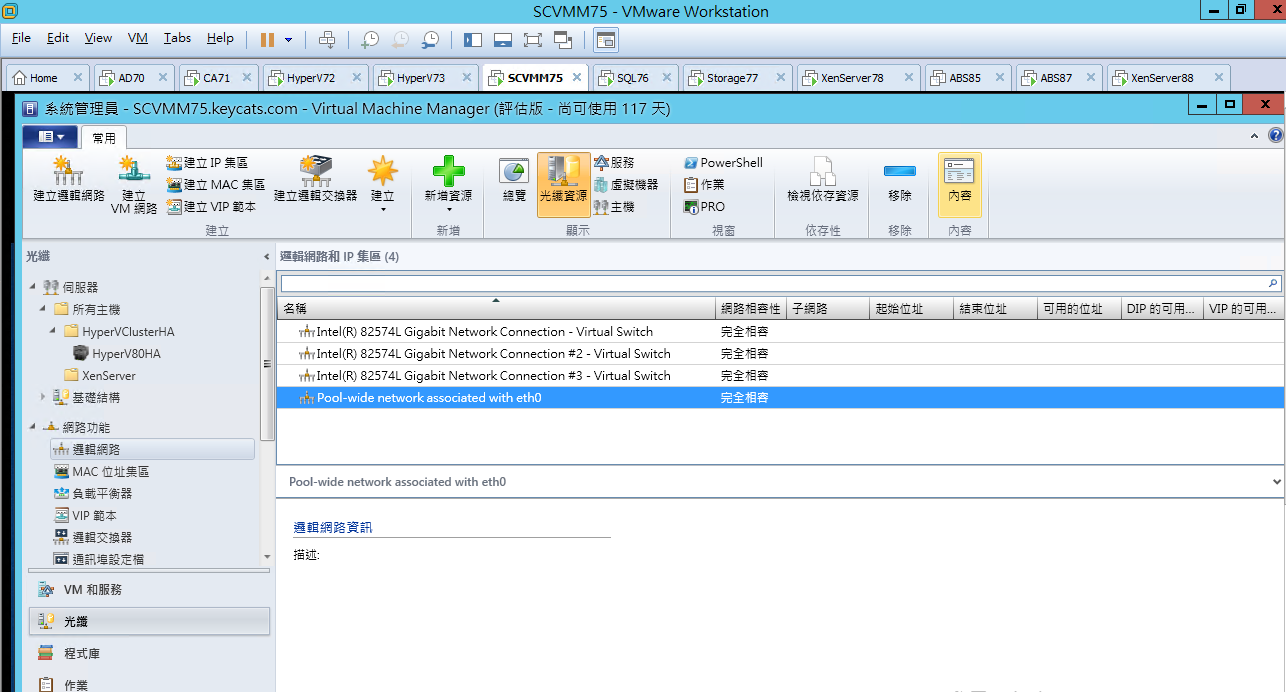Switch to the 作業 workspace at bottom

point(148,684)
